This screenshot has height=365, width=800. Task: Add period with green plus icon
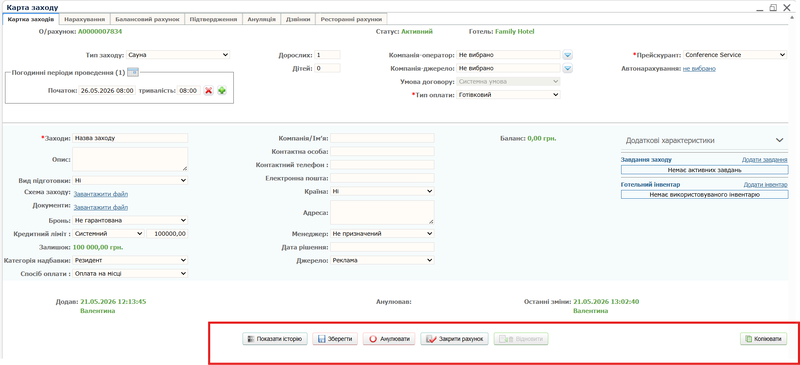click(x=221, y=90)
